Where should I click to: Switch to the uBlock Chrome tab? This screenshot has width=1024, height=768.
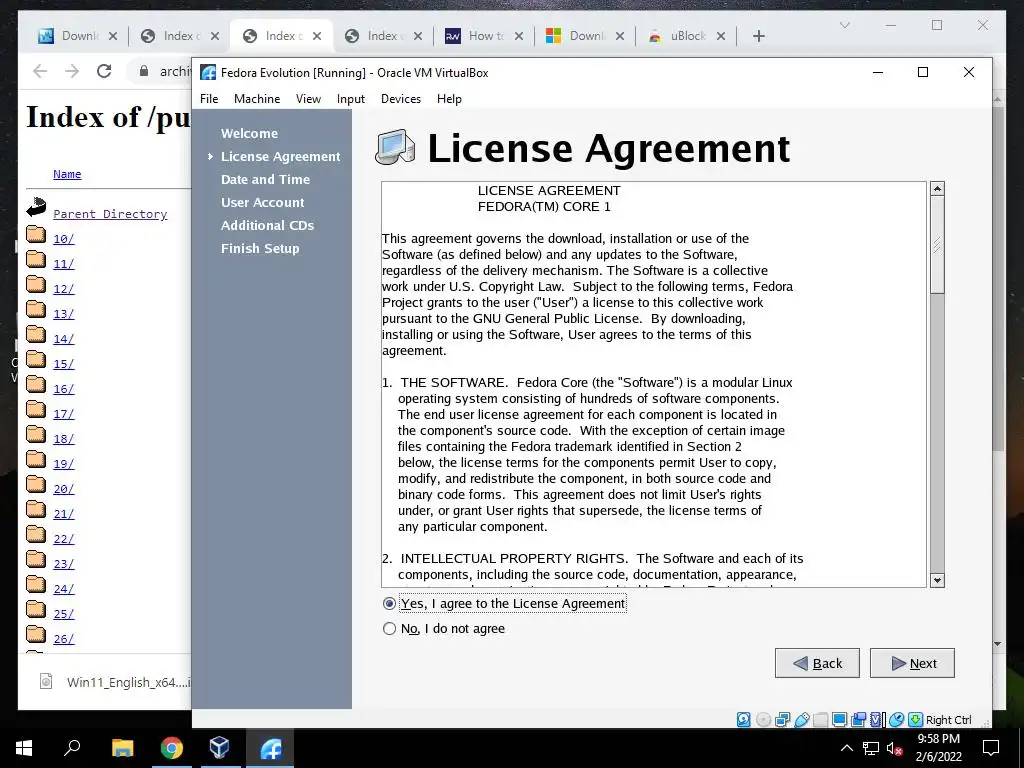[686, 36]
